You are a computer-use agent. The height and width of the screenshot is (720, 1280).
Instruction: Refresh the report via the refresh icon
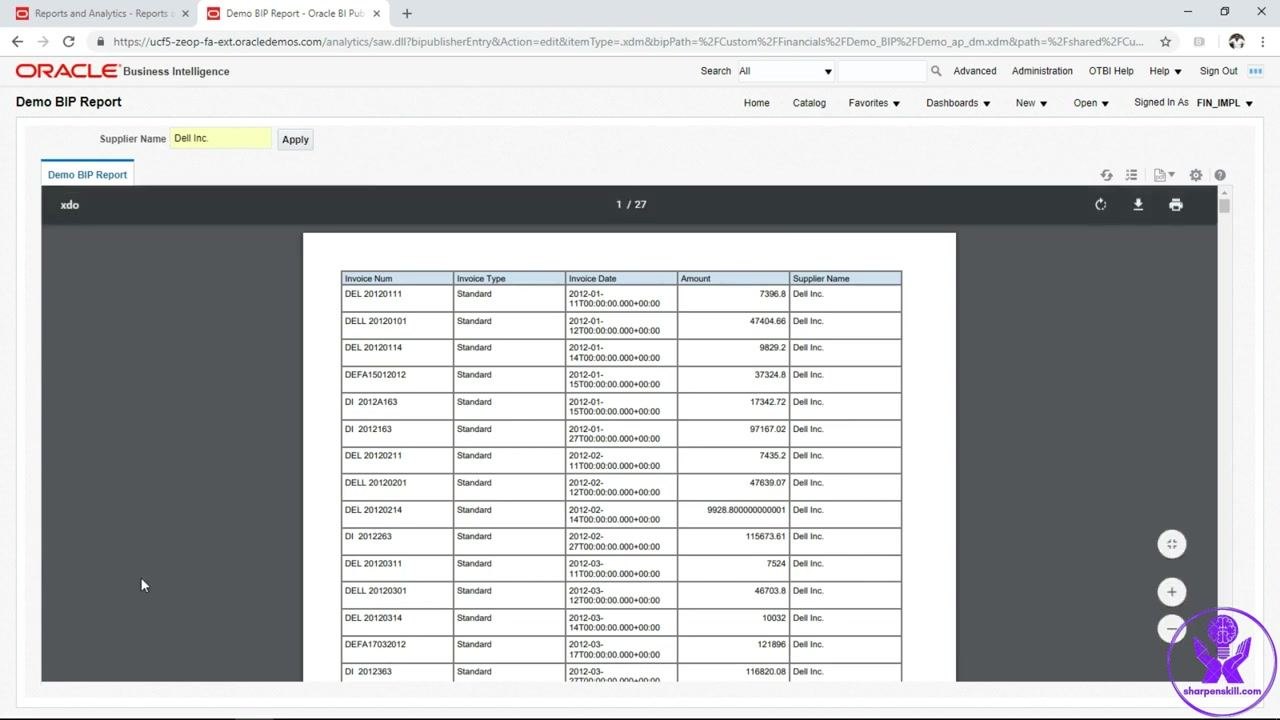(x=1107, y=175)
